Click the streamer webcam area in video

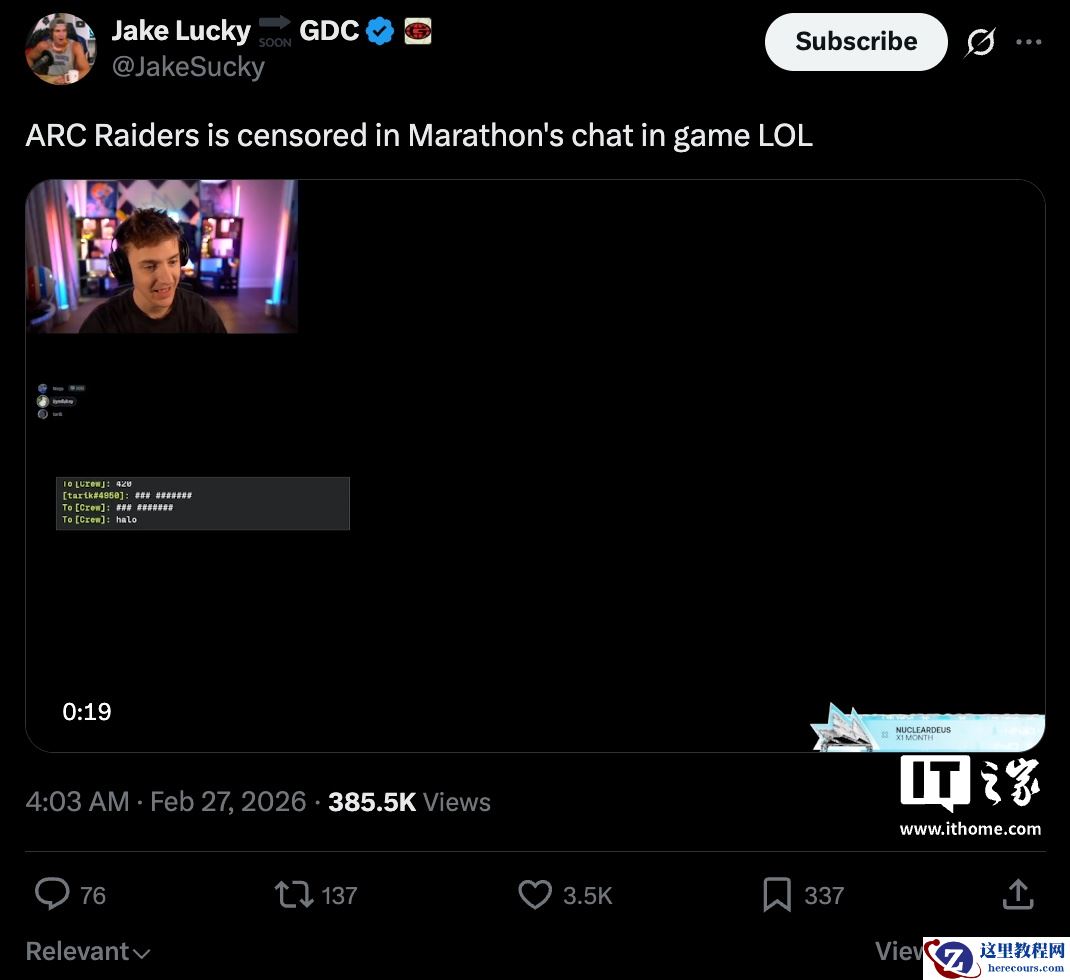(x=161, y=257)
